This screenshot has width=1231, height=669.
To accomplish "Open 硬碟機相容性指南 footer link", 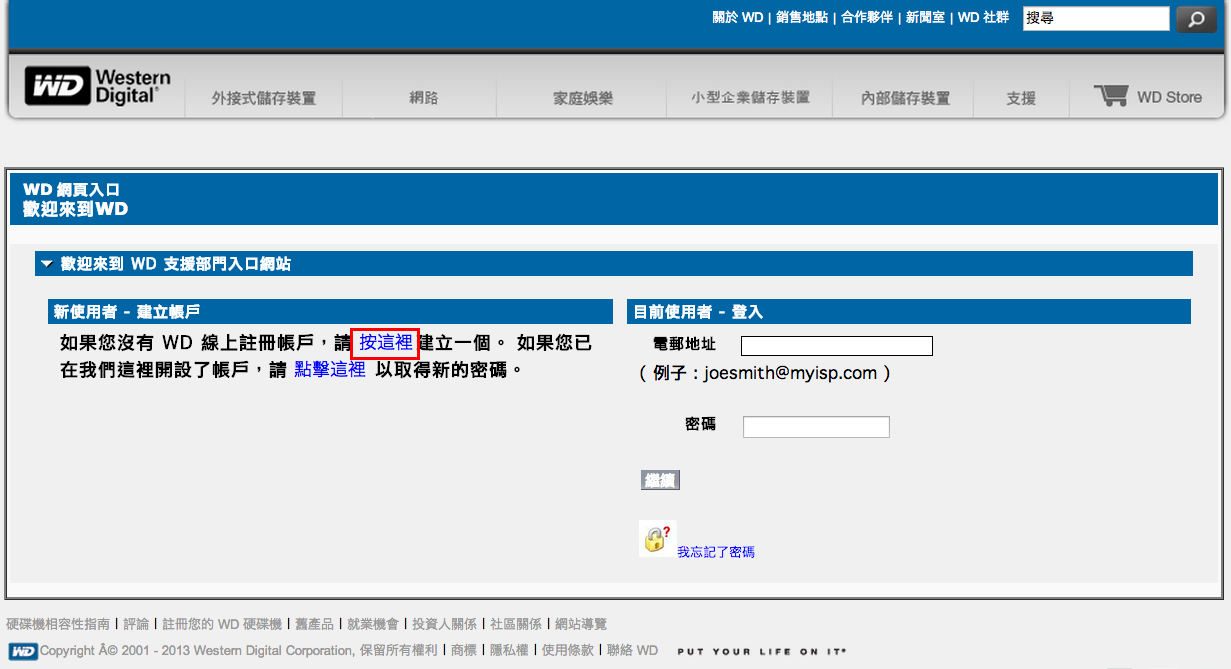I will click(58, 624).
